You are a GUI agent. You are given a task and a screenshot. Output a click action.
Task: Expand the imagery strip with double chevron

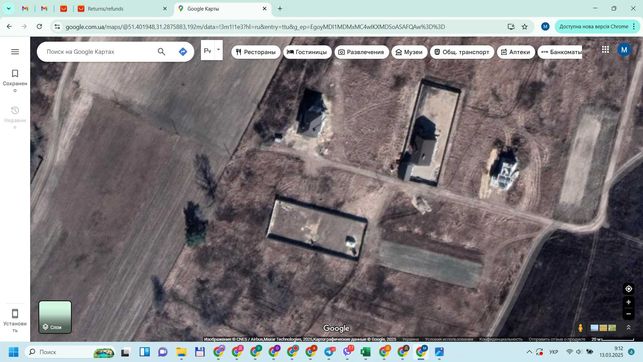[628, 328]
